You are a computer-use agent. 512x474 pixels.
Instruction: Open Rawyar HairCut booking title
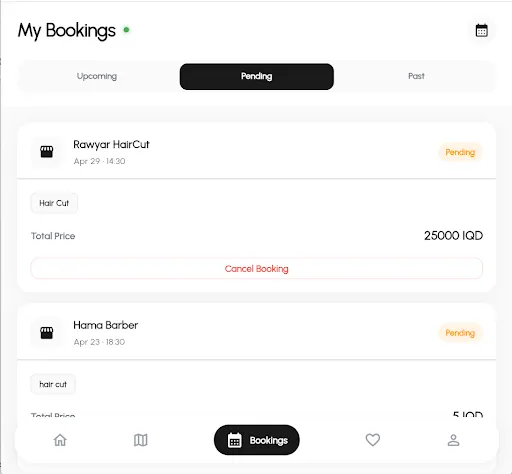111,145
